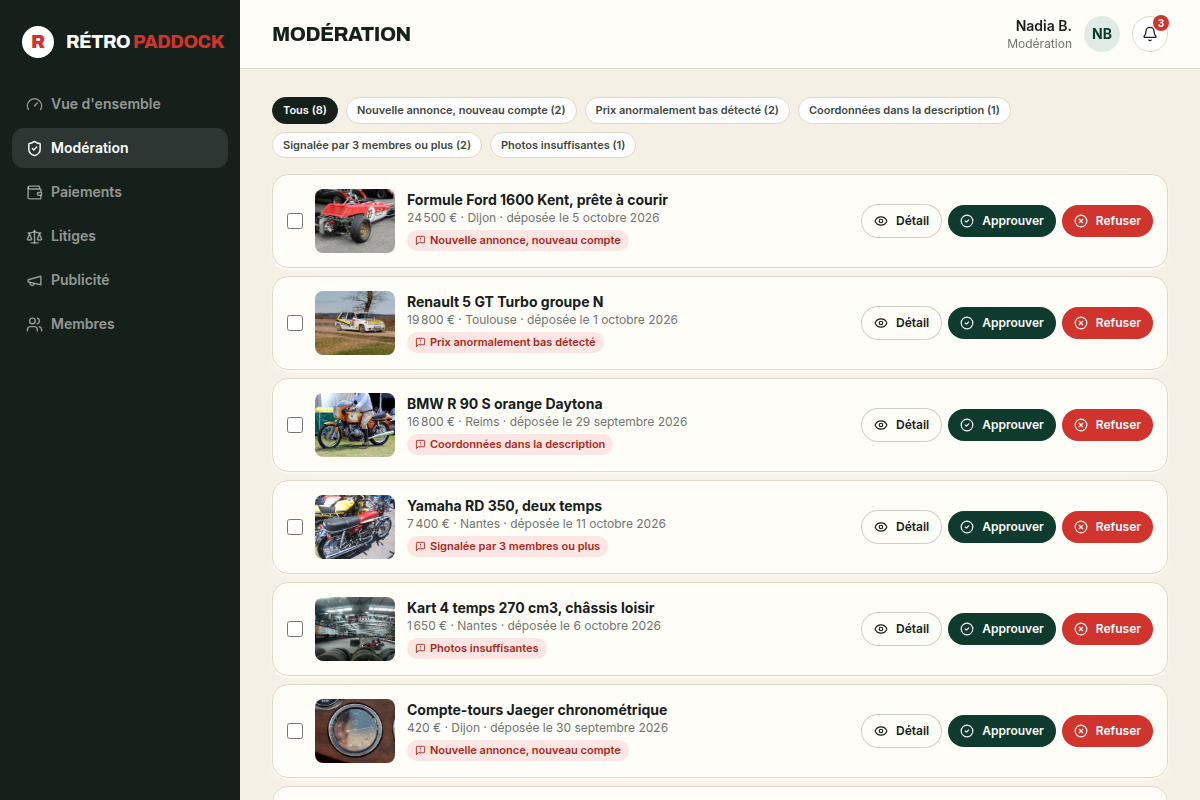Filter by Coordonnées dans la description (1)
The width and height of the screenshot is (1200, 800).
pos(904,110)
